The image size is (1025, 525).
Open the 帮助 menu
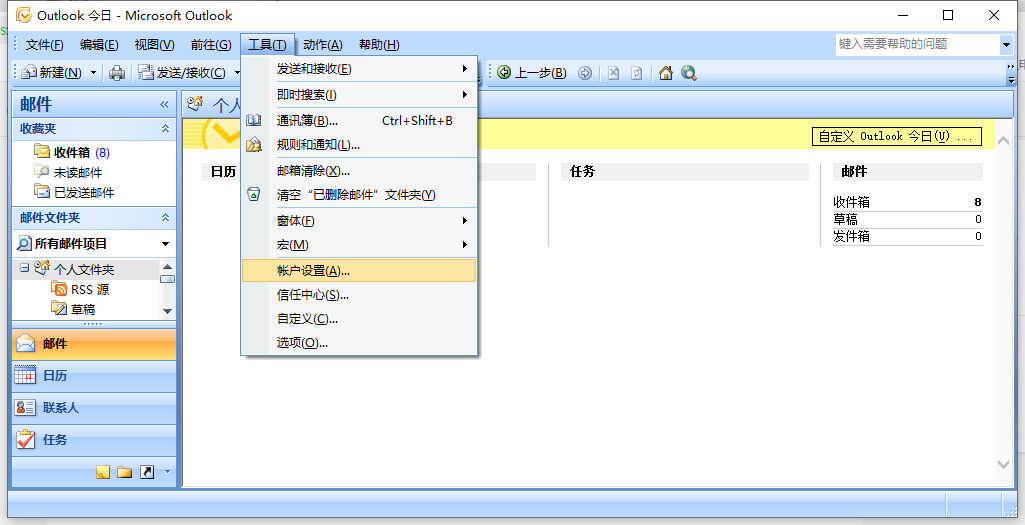point(379,44)
